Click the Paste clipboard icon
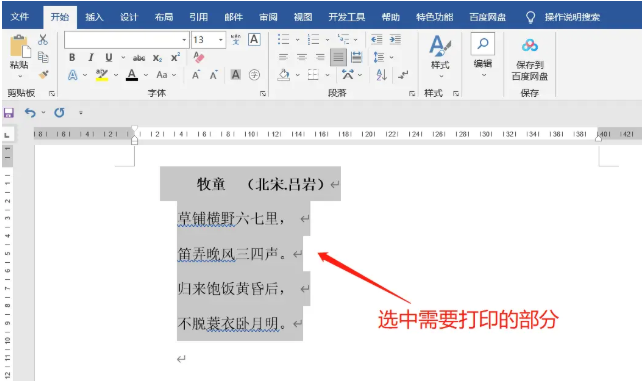The width and height of the screenshot is (644, 381). 19,46
